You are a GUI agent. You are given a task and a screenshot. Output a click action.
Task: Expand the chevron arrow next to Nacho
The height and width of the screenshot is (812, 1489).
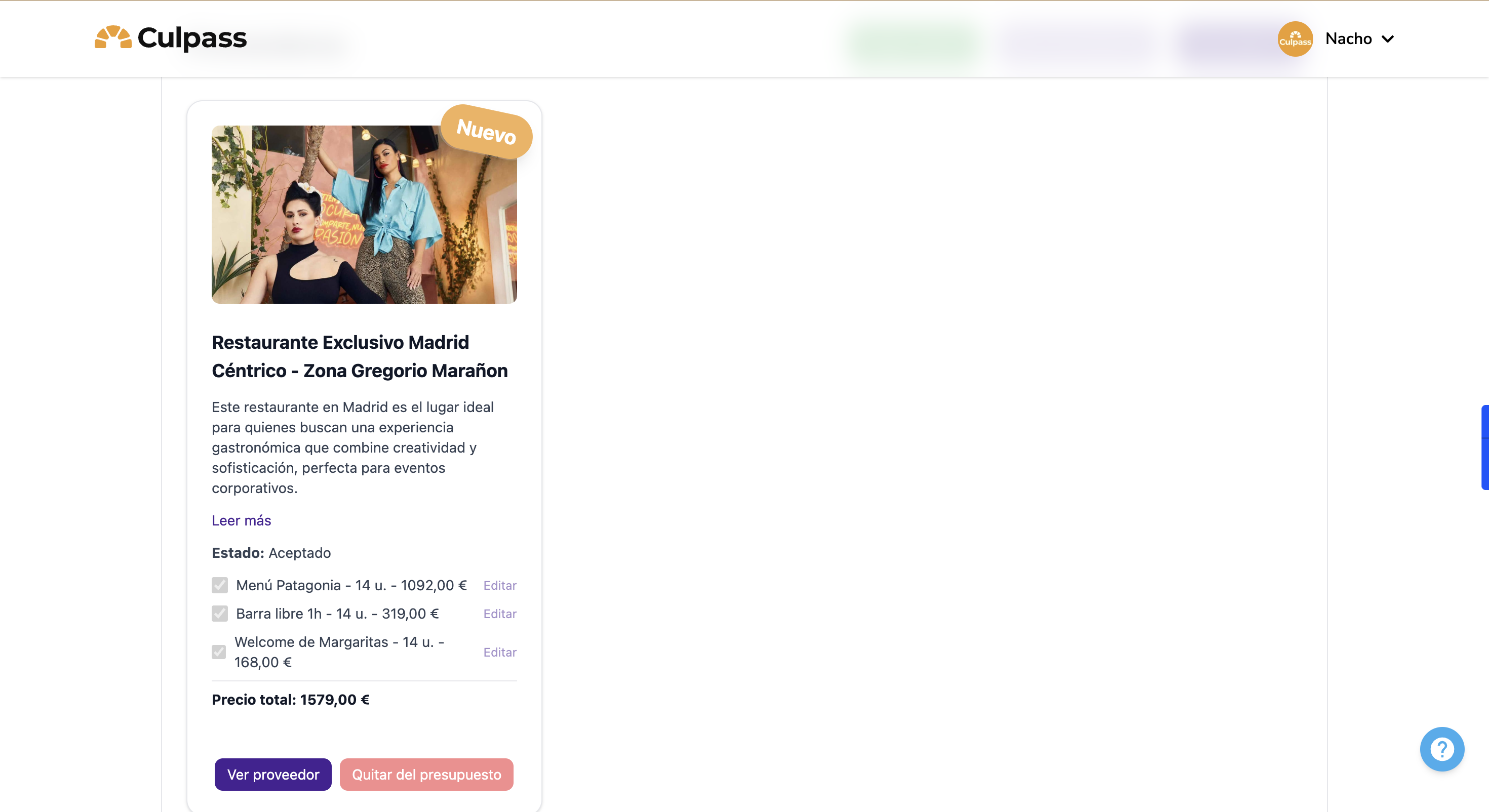[x=1387, y=38]
